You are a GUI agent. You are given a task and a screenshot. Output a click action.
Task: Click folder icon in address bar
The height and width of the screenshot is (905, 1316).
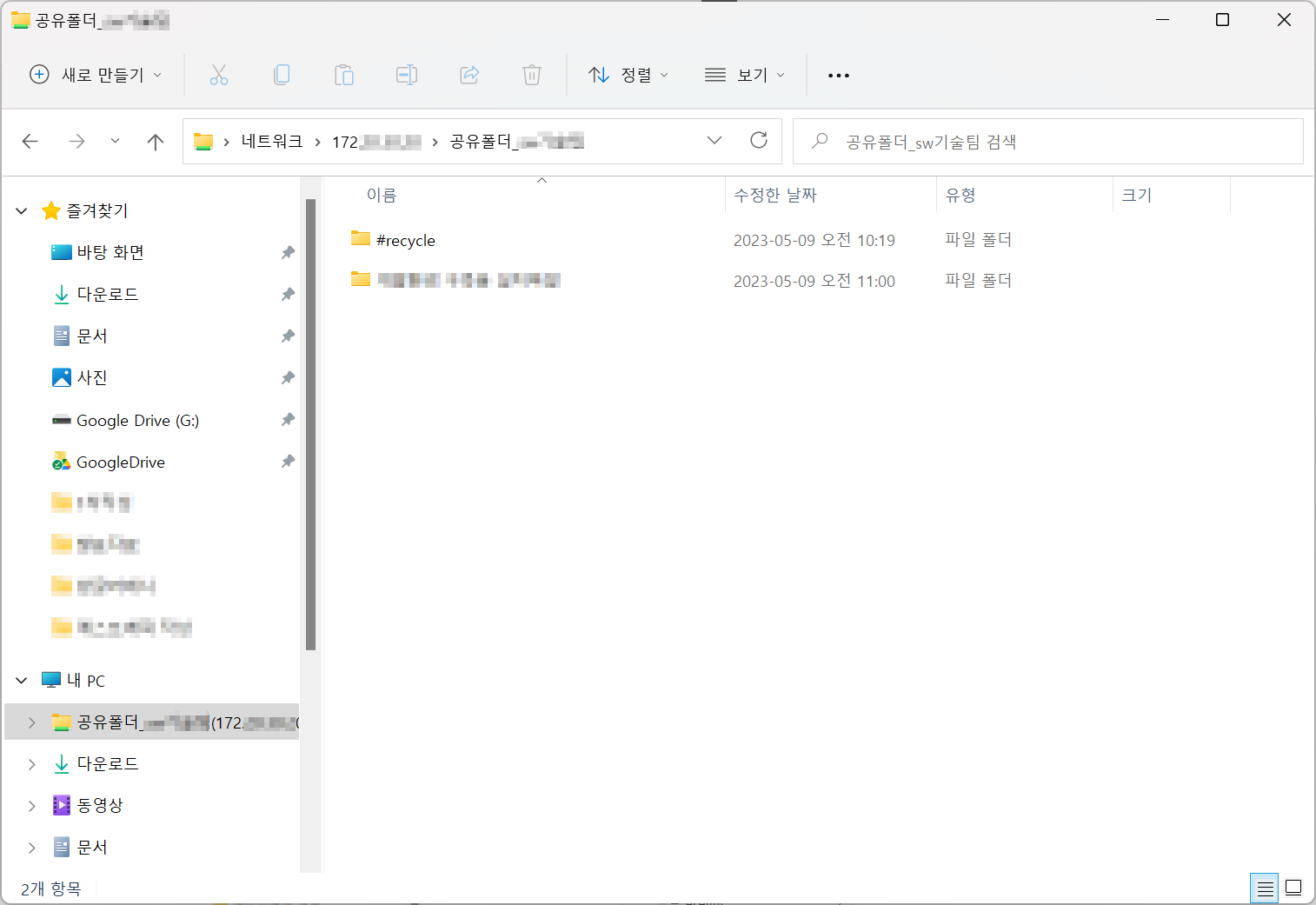click(203, 142)
